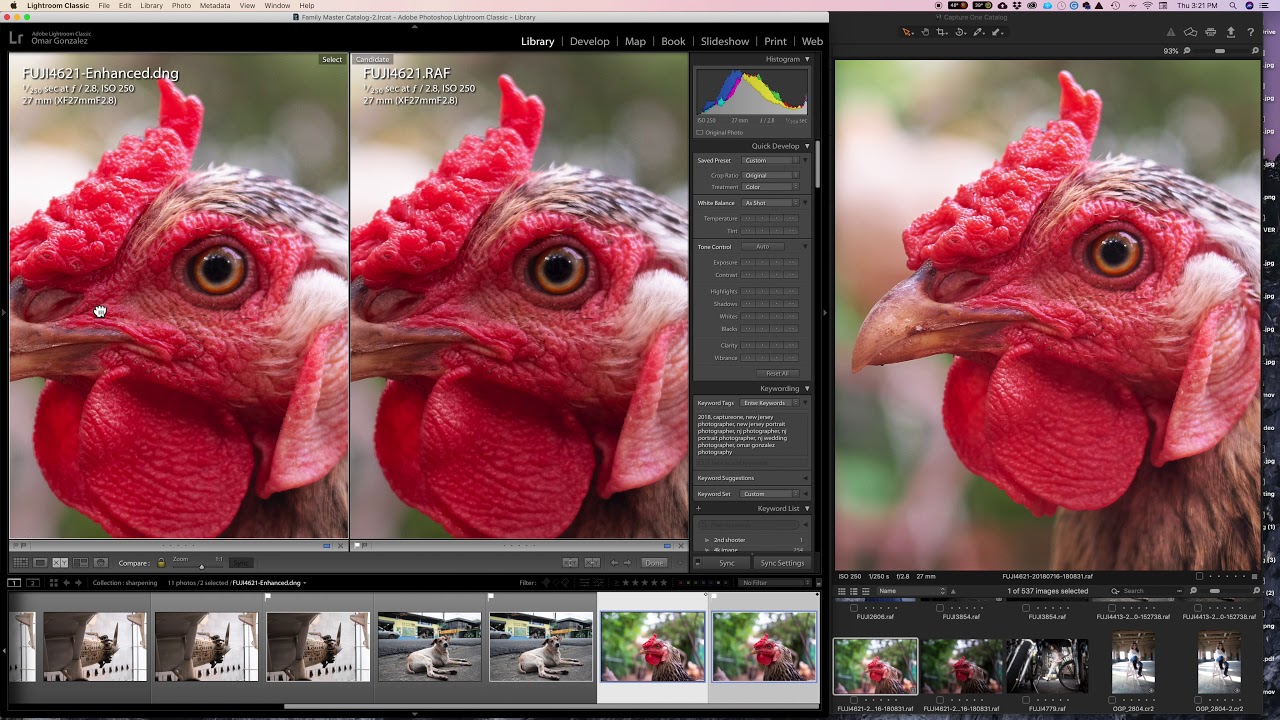The width and height of the screenshot is (1280, 720).
Task: Select the Capture One rotate tool
Action: [960, 32]
